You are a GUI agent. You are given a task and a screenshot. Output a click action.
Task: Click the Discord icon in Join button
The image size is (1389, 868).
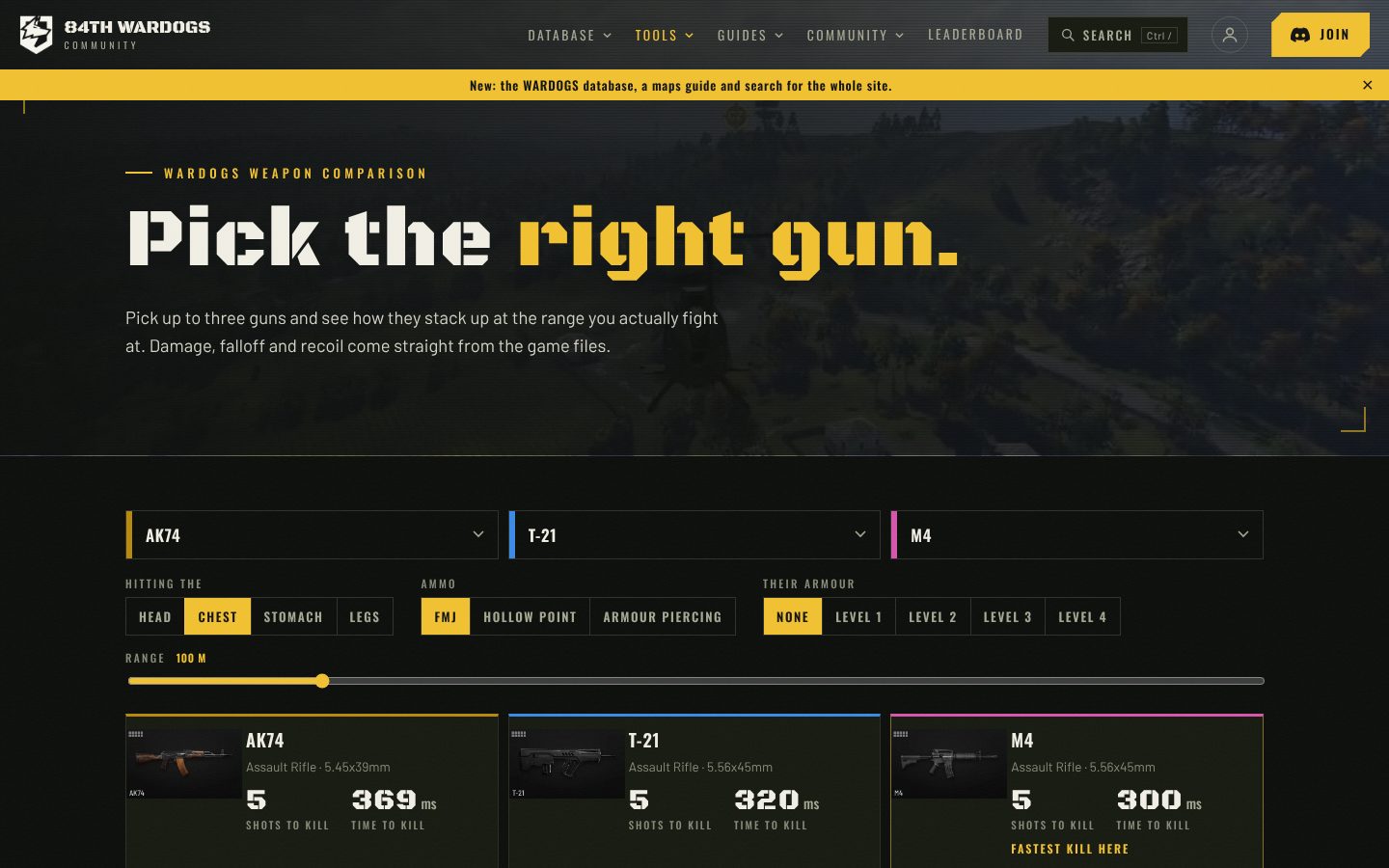point(1300,35)
